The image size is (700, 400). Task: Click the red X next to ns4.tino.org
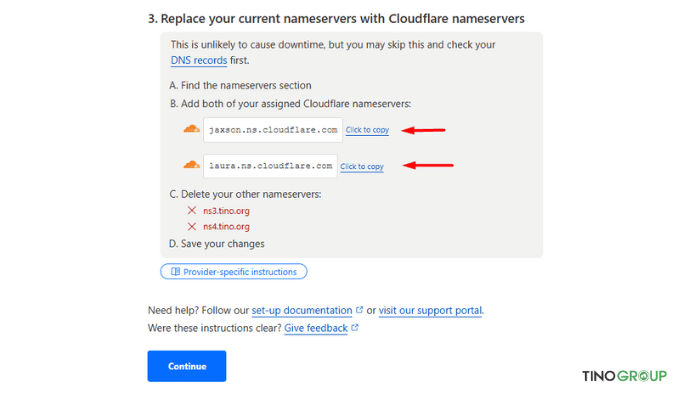(x=192, y=226)
